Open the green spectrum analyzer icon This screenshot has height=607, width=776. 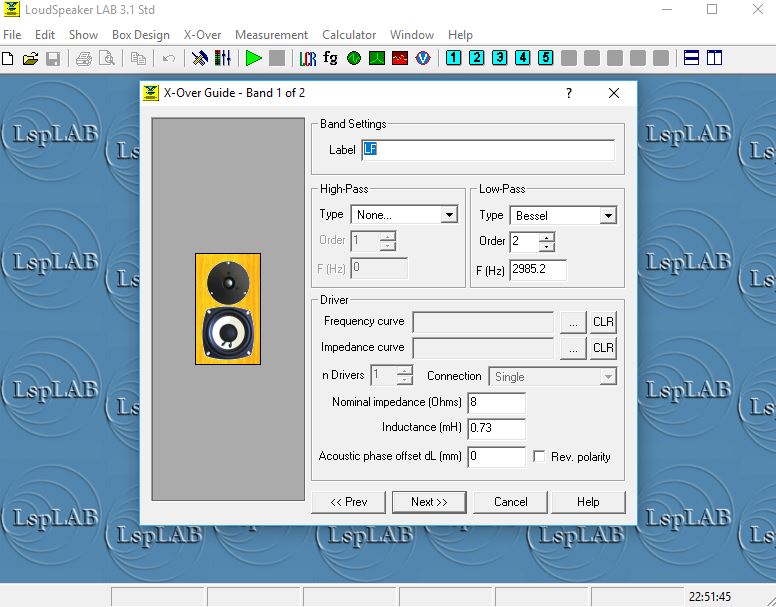click(x=377, y=58)
